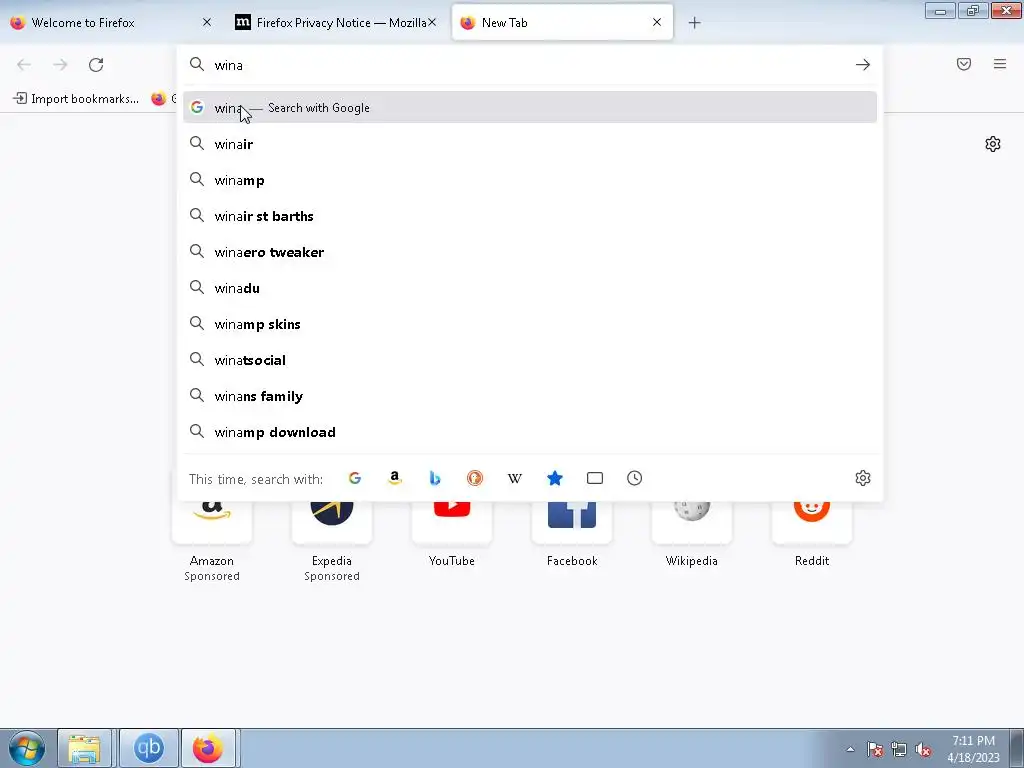This screenshot has height=768, width=1024.
Task: Switch to Welcome to Firefox tab
Action: tap(111, 22)
